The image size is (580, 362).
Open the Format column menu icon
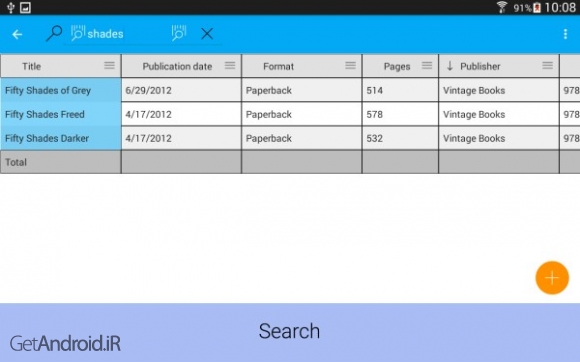(350, 65)
